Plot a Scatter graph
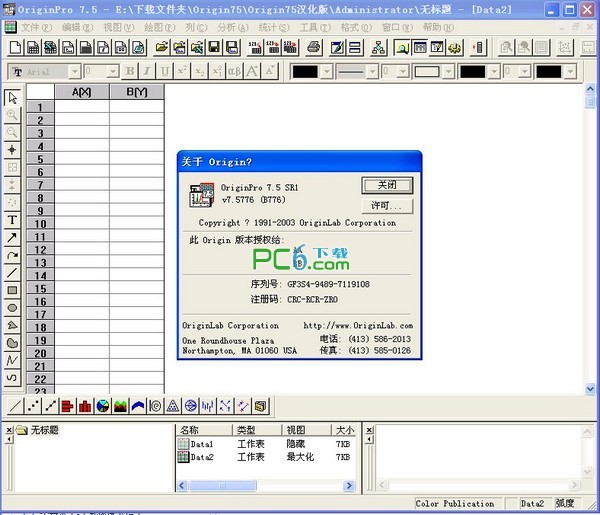The height and width of the screenshot is (515, 600). 33,406
